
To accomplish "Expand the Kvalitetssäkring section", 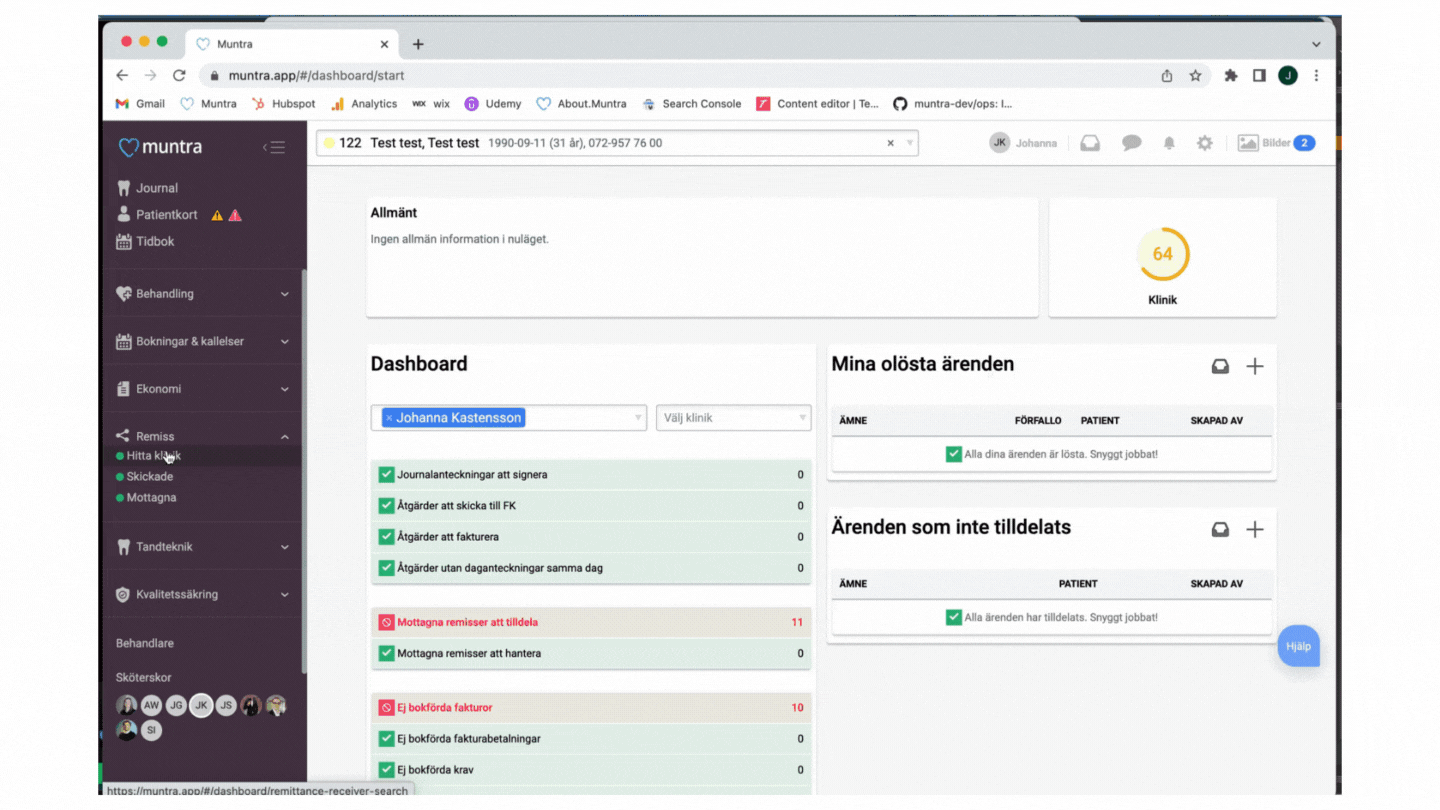I will tap(203, 594).
